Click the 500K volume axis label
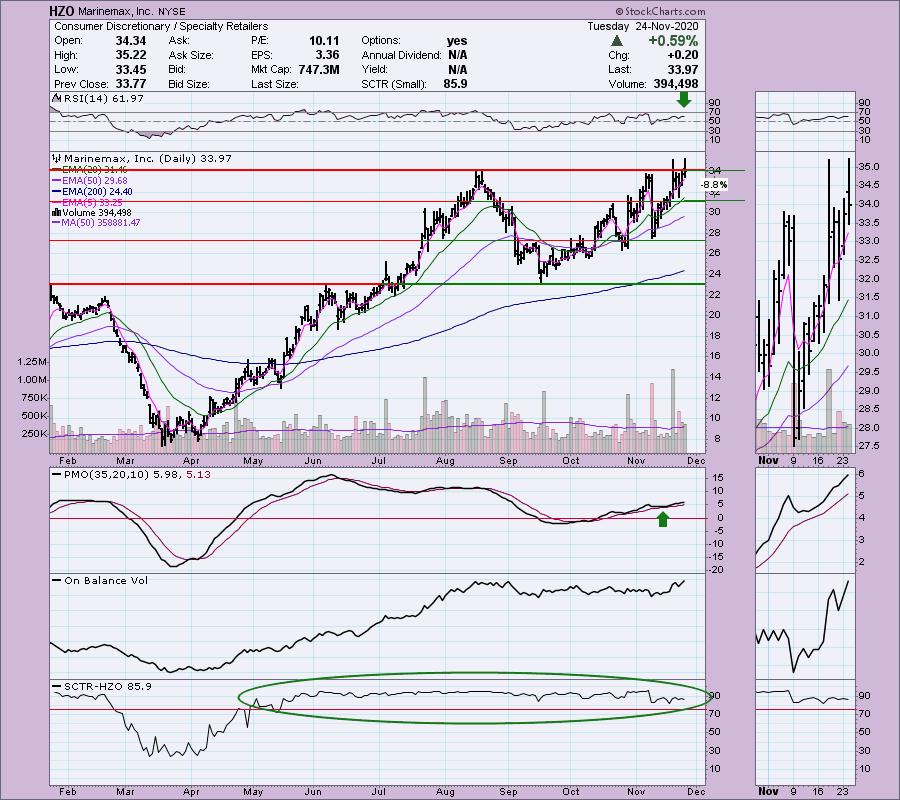This screenshot has height=800, width=900. (34, 415)
